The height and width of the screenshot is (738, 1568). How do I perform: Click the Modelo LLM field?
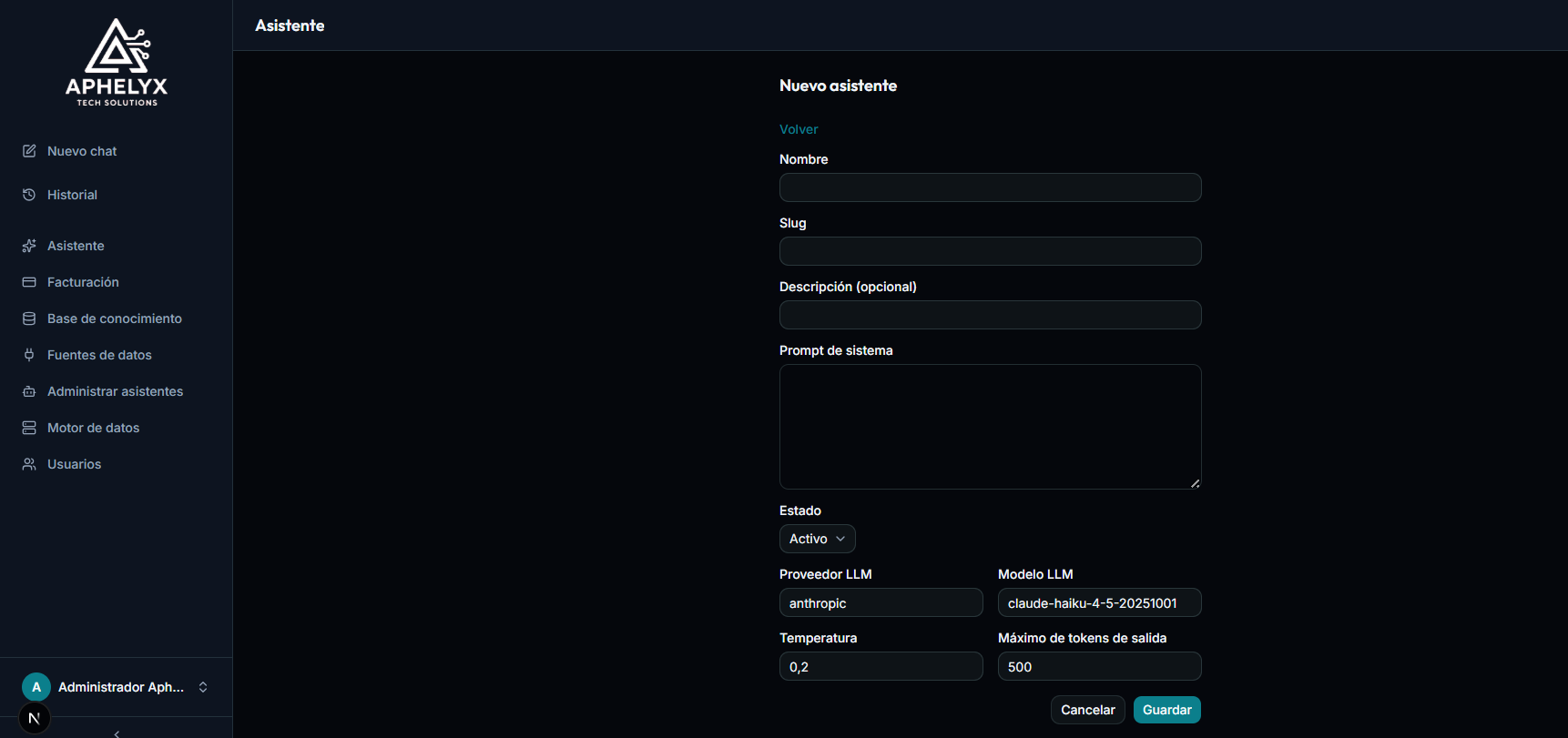(x=1100, y=602)
